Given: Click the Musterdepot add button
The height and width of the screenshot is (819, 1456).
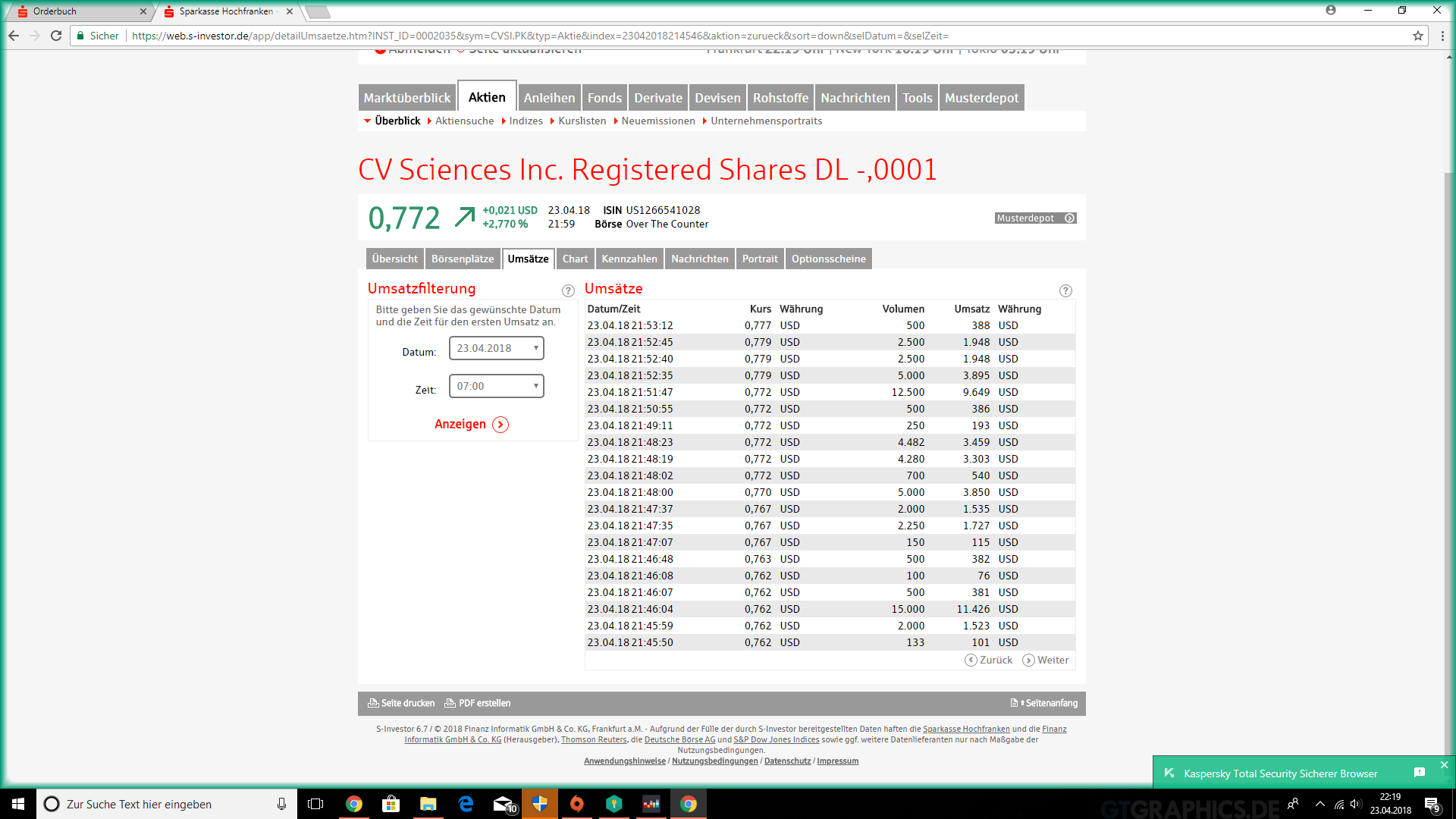Looking at the screenshot, I should point(1035,218).
